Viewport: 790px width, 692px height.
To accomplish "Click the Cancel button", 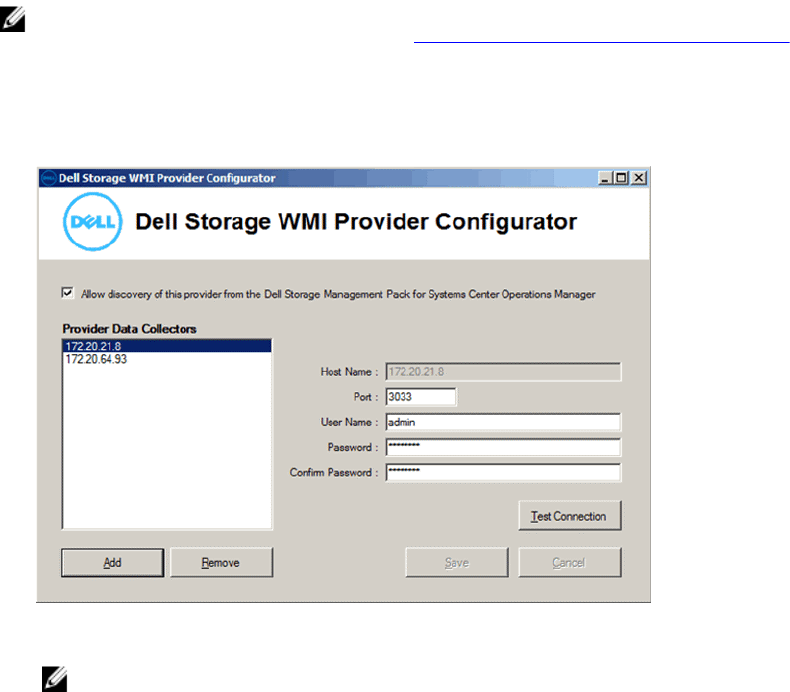I will (x=570, y=562).
